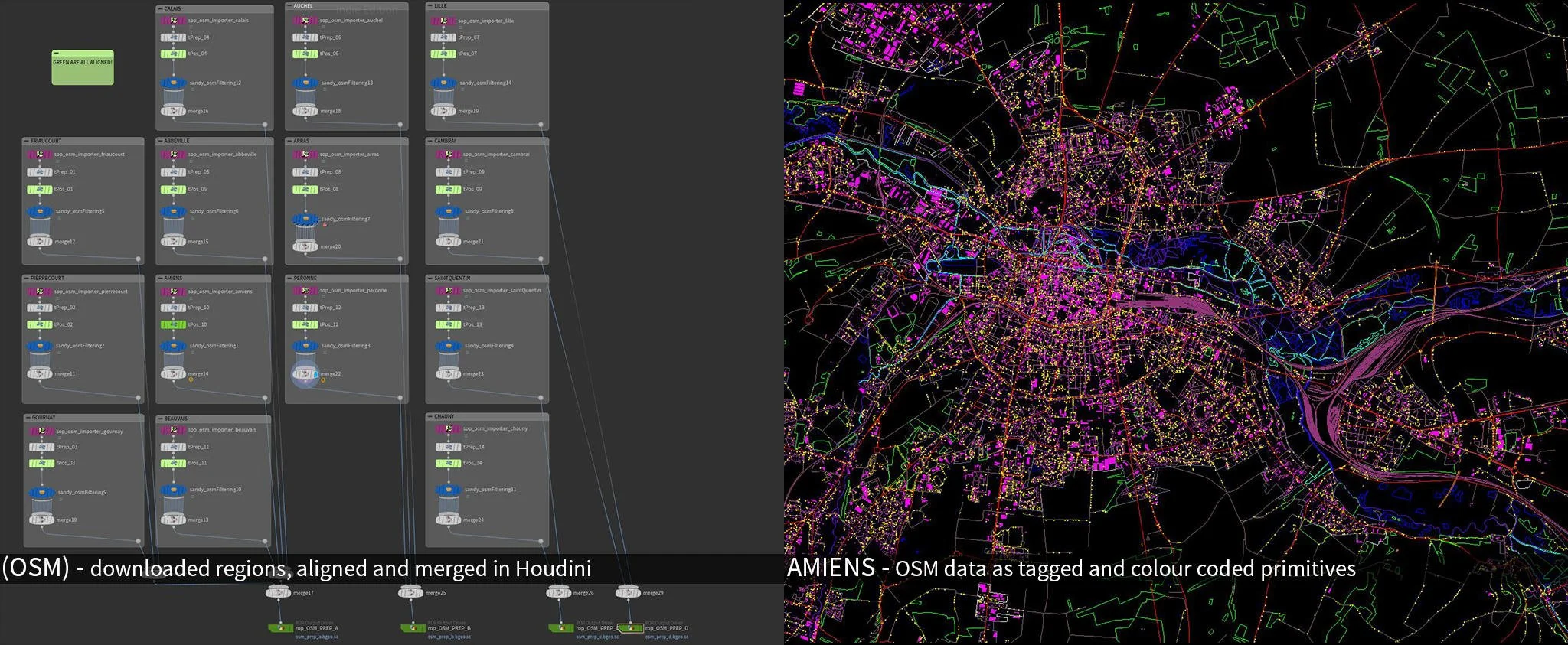
Task: Click the merge26 node label
Action: tap(583, 593)
